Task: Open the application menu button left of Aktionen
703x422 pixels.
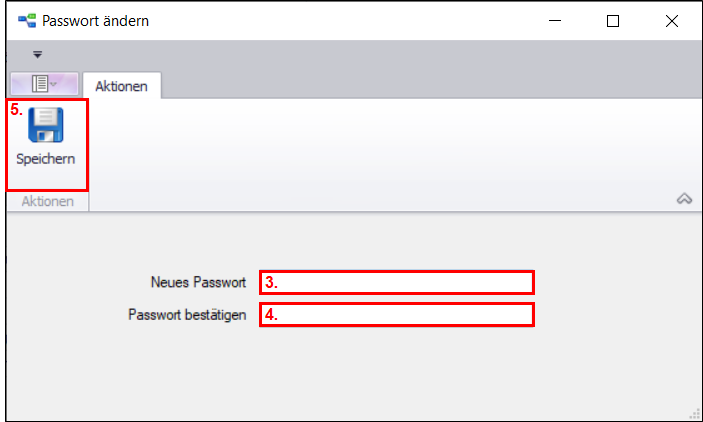Action: coord(43,85)
